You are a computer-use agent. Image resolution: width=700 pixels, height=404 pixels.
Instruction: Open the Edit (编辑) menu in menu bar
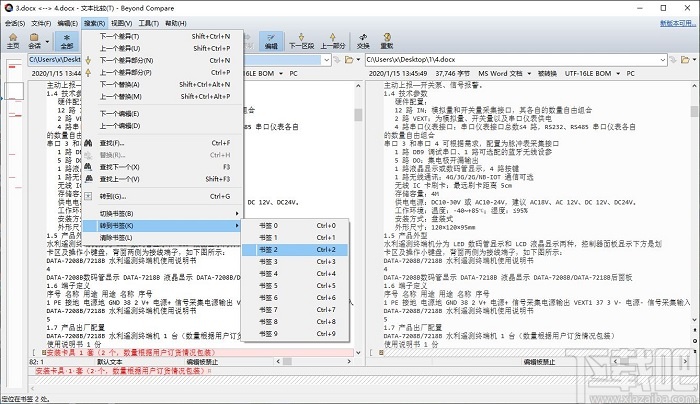click(67, 23)
